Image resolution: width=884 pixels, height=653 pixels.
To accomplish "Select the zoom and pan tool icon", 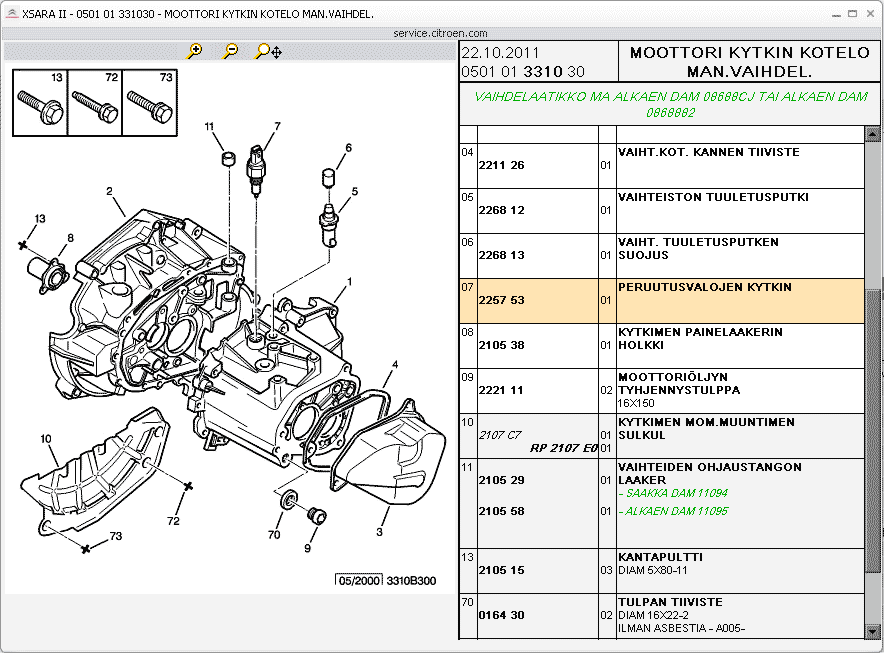I will [x=268, y=51].
